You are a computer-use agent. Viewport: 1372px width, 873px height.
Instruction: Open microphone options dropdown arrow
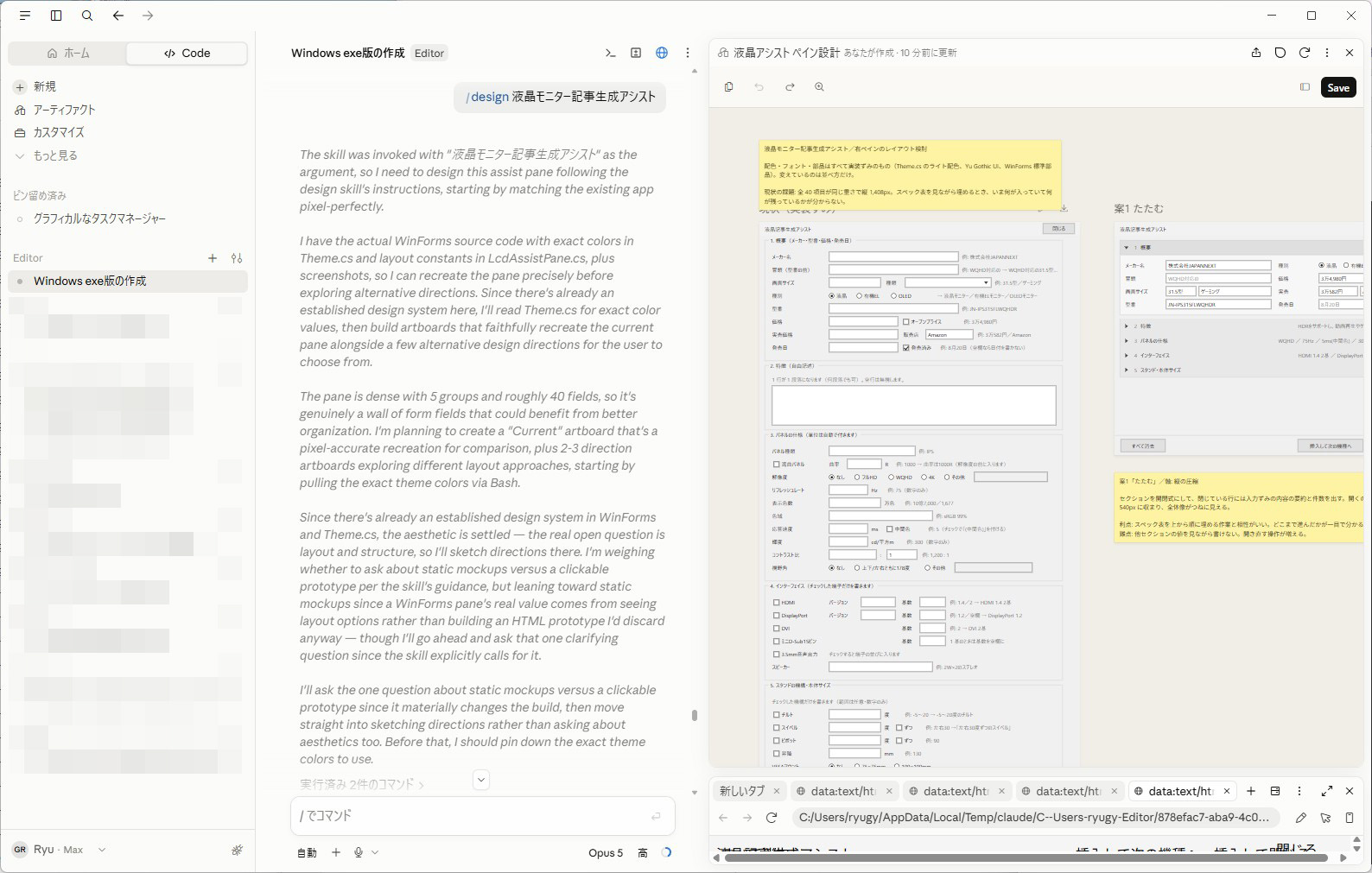(375, 852)
